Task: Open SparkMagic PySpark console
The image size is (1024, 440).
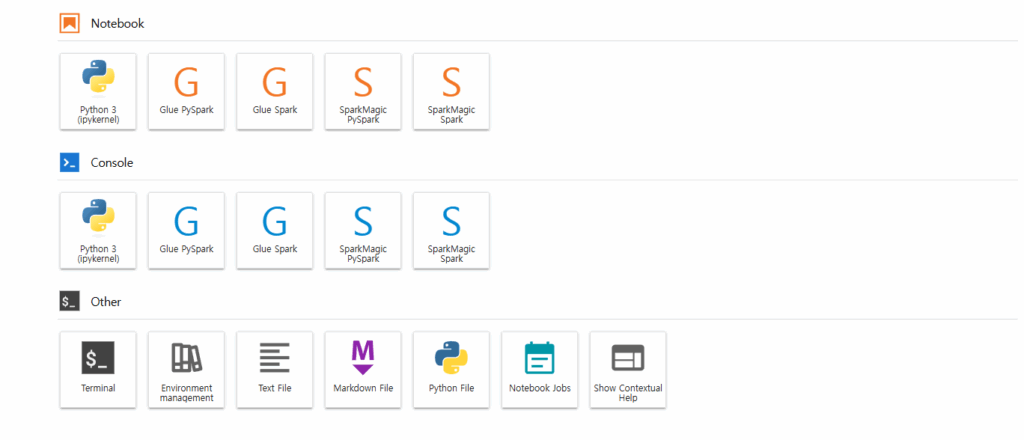Action: [363, 230]
